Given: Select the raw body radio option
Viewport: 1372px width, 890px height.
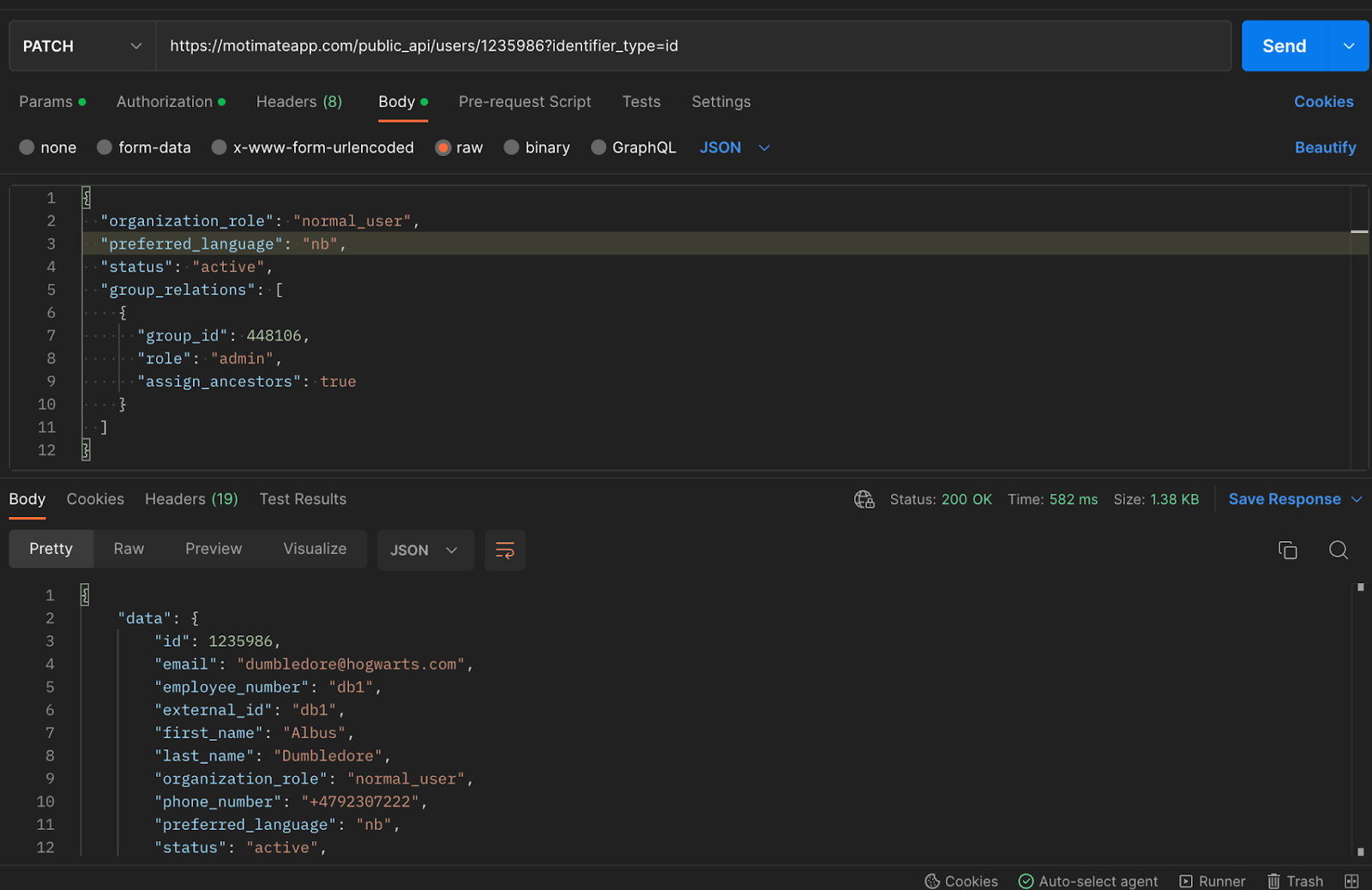Looking at the screenshot, I should (443, 147).
